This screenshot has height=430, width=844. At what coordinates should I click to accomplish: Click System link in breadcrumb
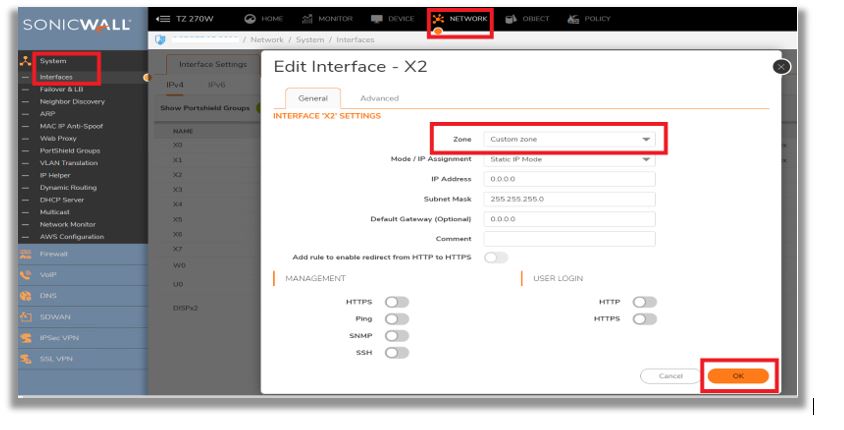point(310,40)
